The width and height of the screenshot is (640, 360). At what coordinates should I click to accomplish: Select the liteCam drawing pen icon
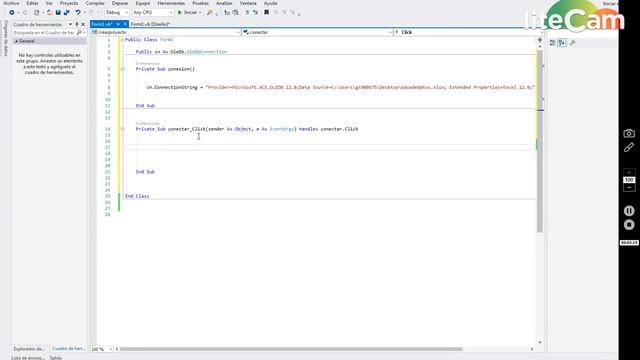coord(629,147)
